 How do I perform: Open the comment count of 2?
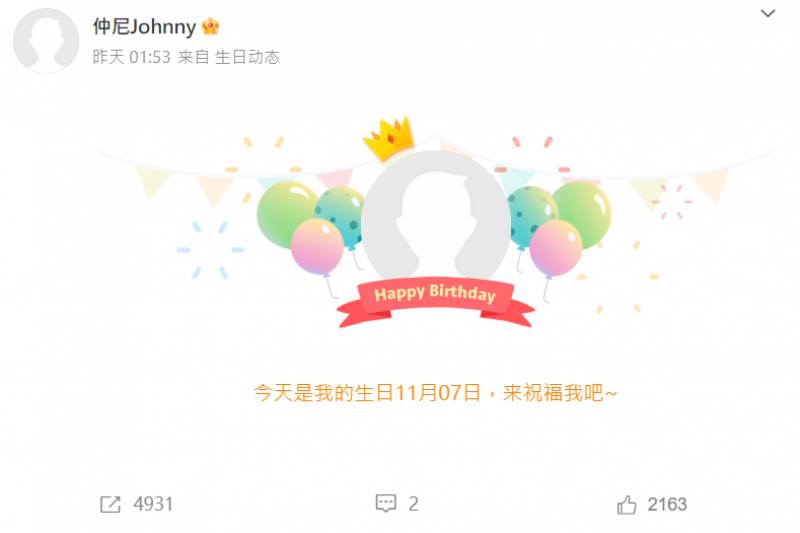tap(414, 504)
